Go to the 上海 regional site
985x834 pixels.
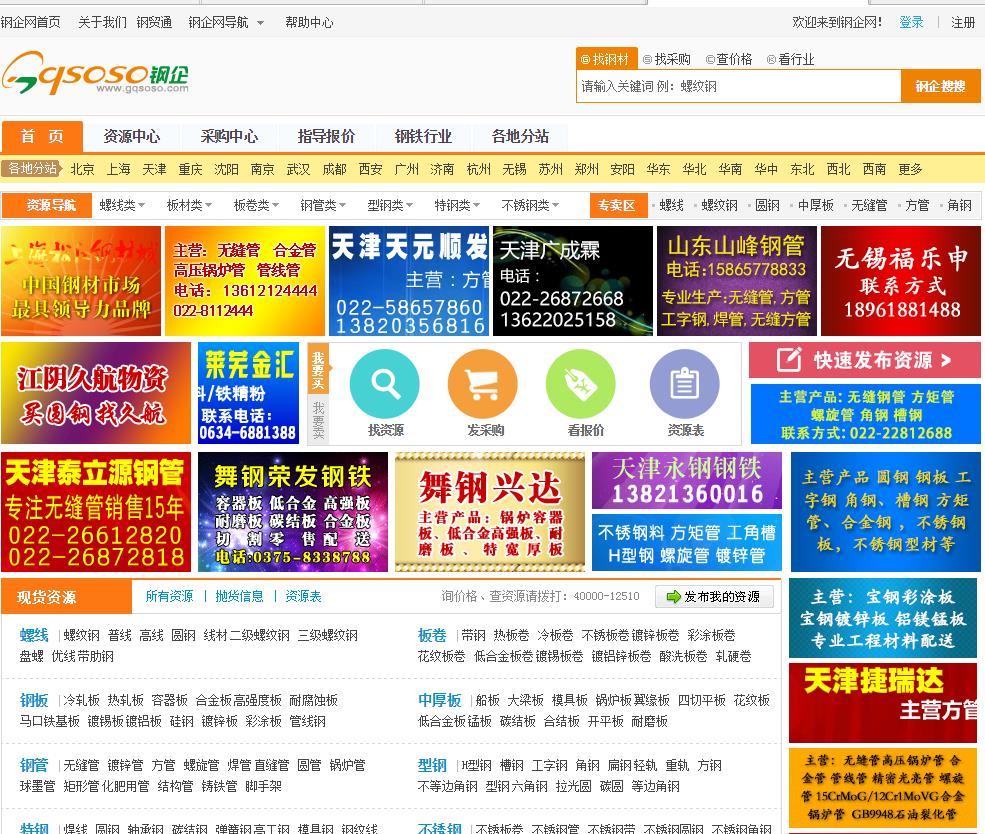(118, 169)
